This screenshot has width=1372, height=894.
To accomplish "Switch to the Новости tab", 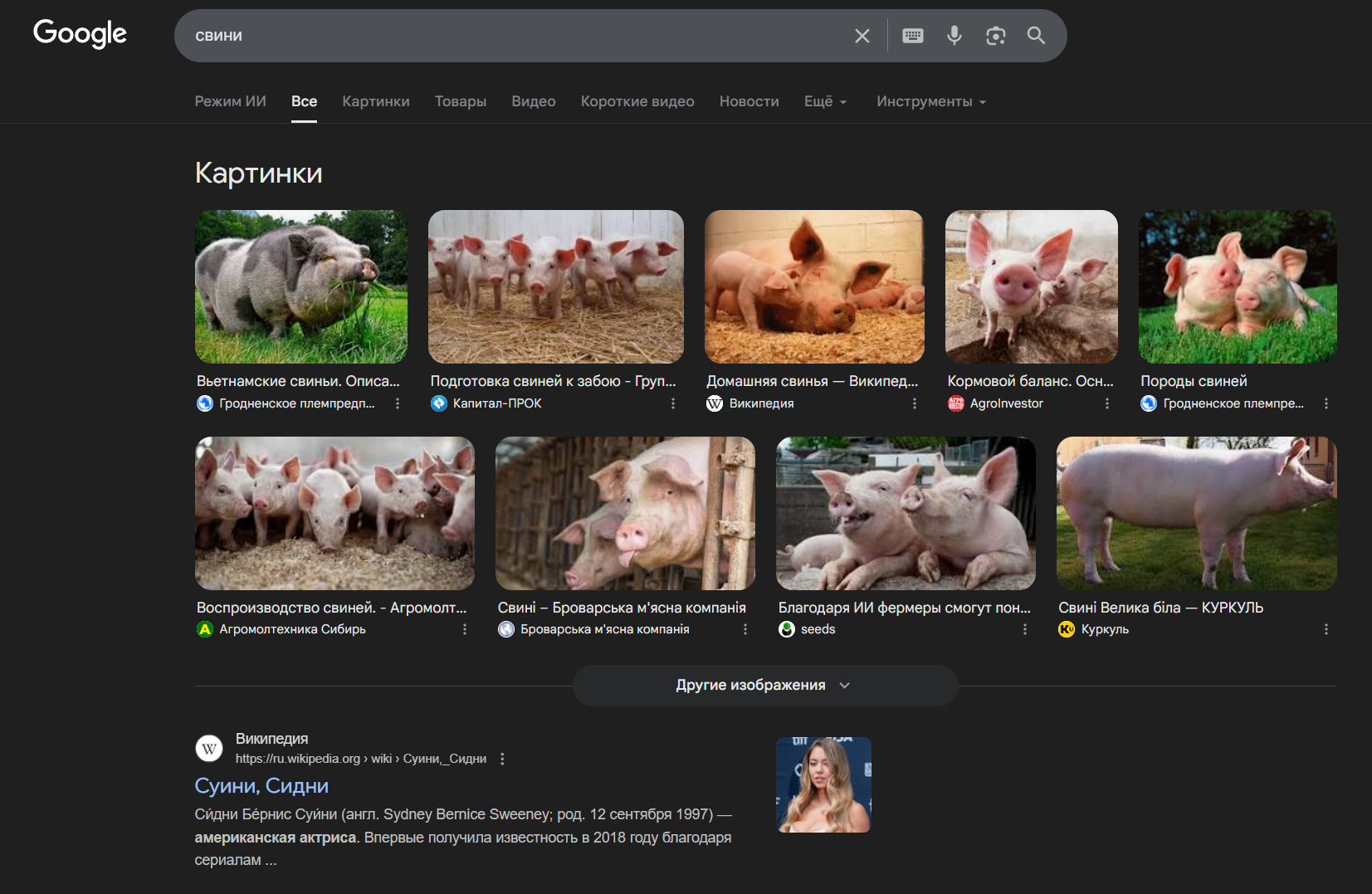I will pyautogui.click(x=749, y=101).
